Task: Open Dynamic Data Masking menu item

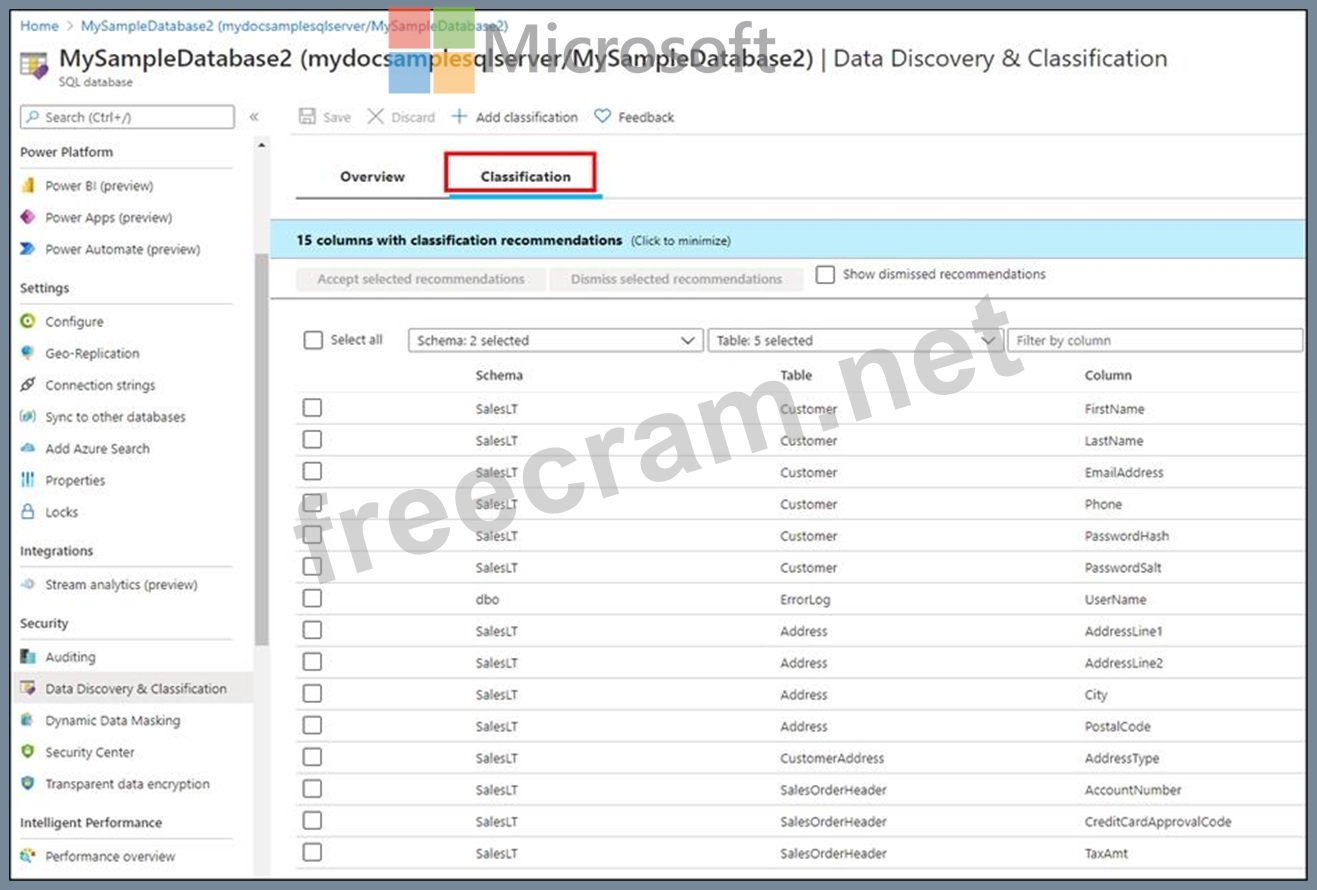Action: tap(112, 720)
